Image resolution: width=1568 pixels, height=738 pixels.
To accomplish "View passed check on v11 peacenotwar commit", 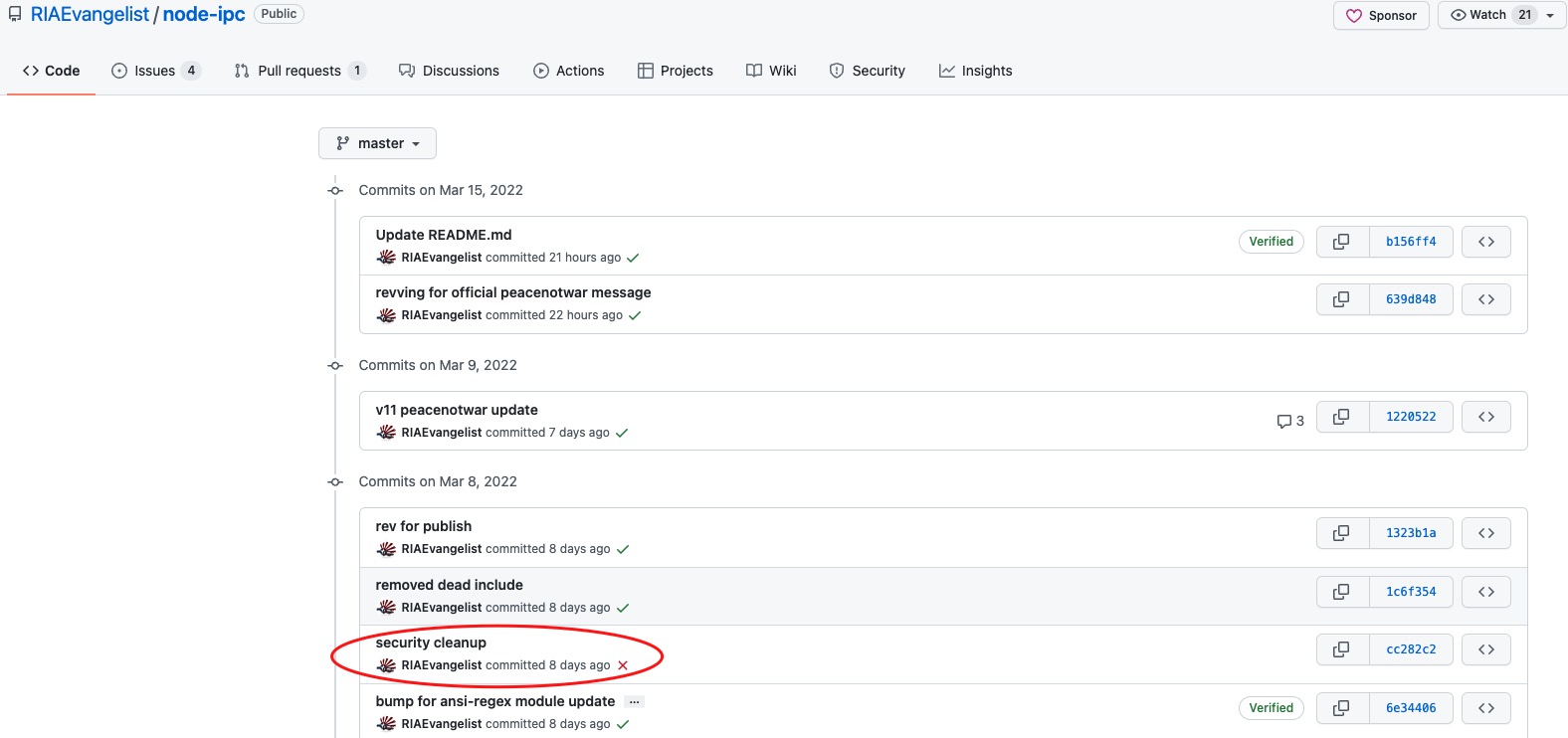I will point(622,433).
